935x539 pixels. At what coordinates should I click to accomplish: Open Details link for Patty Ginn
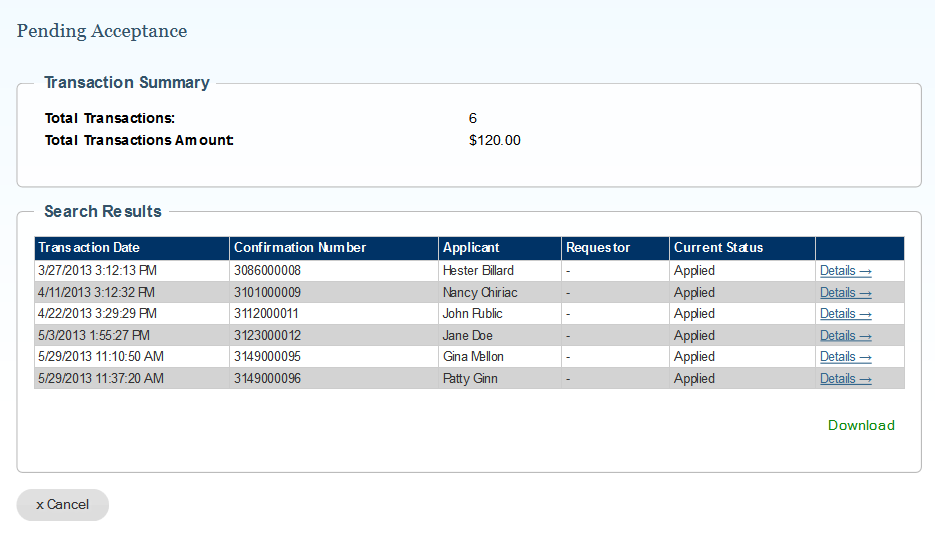(x=845, y=379)
